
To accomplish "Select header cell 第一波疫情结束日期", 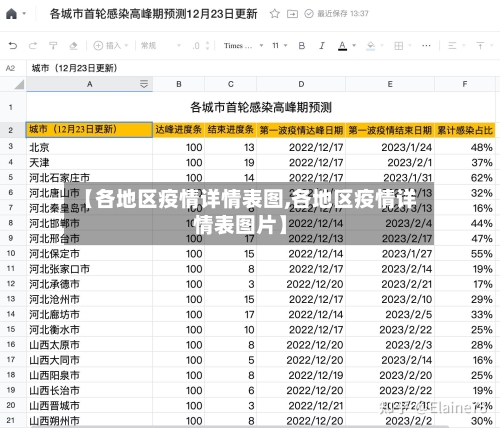I will pyautogui.click(x=390, y=130).
